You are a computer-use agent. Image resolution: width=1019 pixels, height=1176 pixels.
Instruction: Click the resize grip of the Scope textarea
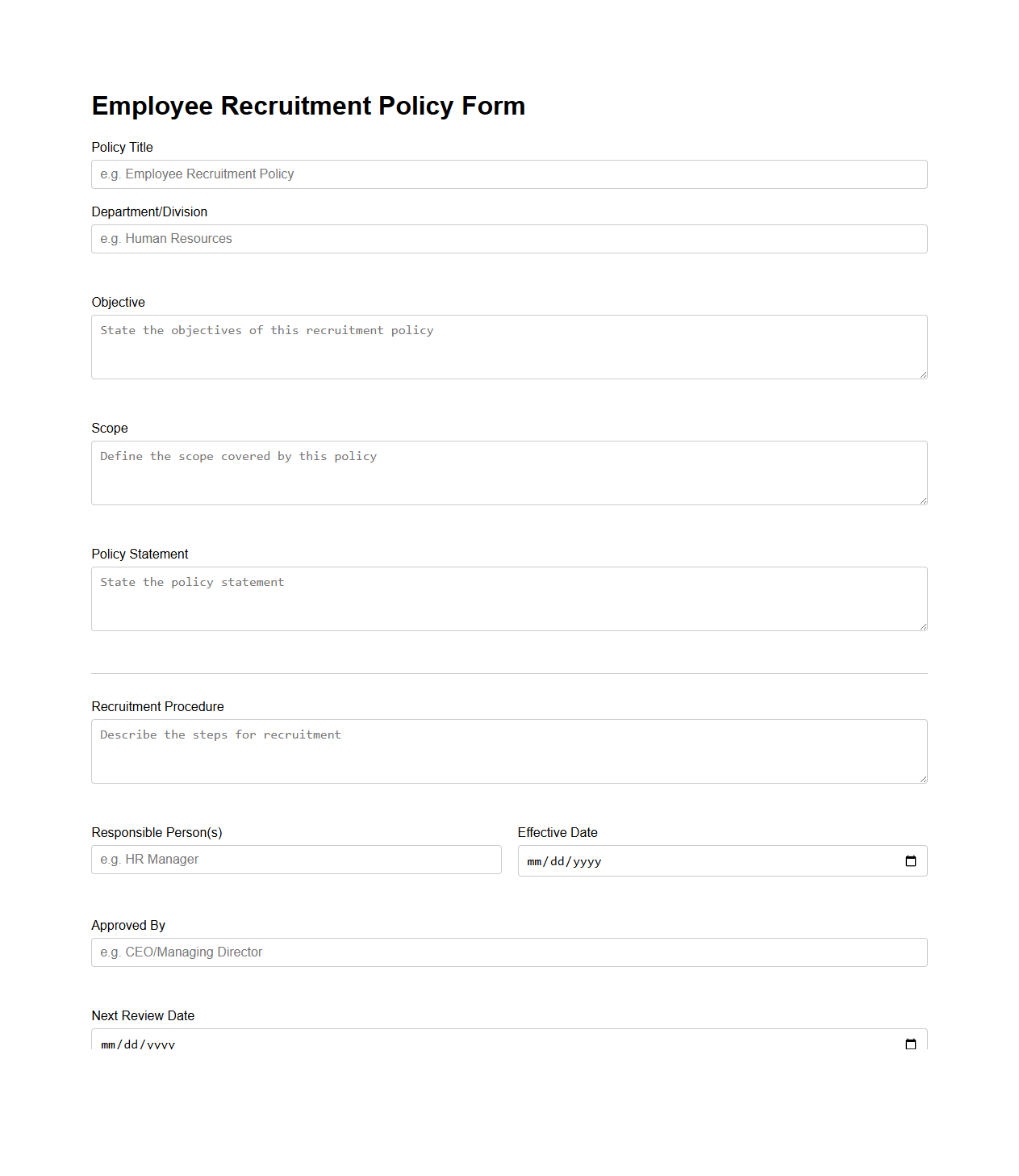pos(922,500)
